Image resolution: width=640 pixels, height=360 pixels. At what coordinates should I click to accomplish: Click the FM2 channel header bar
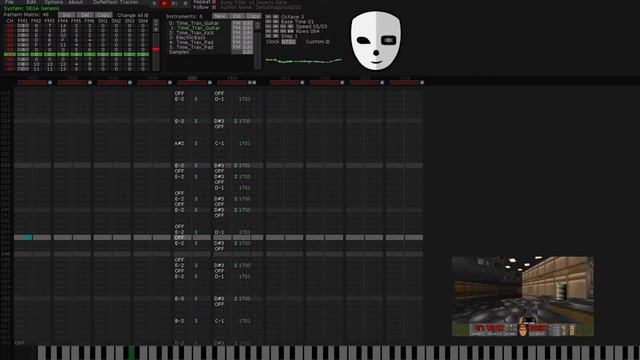point(72,82)
